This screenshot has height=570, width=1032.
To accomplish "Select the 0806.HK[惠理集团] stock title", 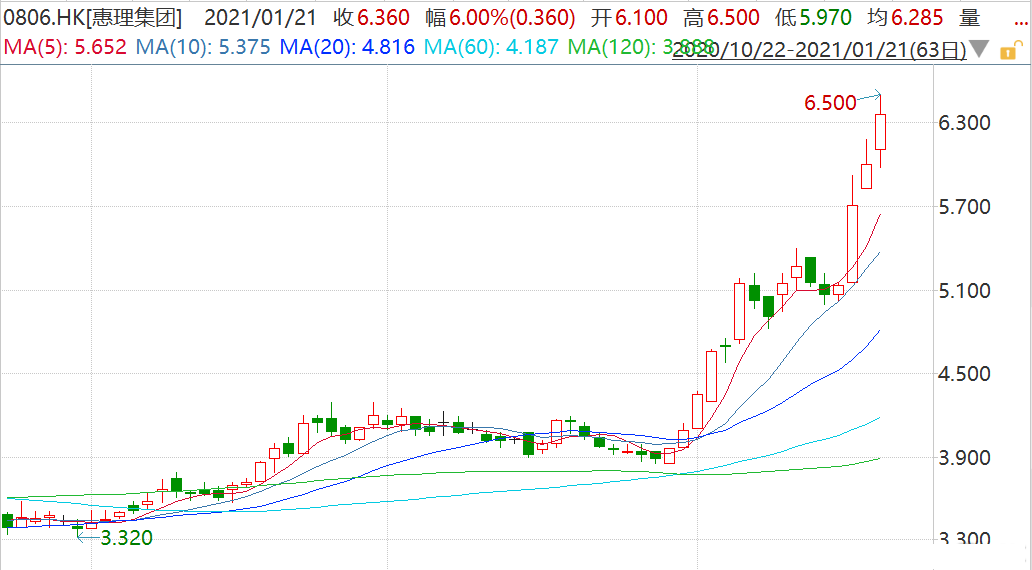I will [93, 18].
